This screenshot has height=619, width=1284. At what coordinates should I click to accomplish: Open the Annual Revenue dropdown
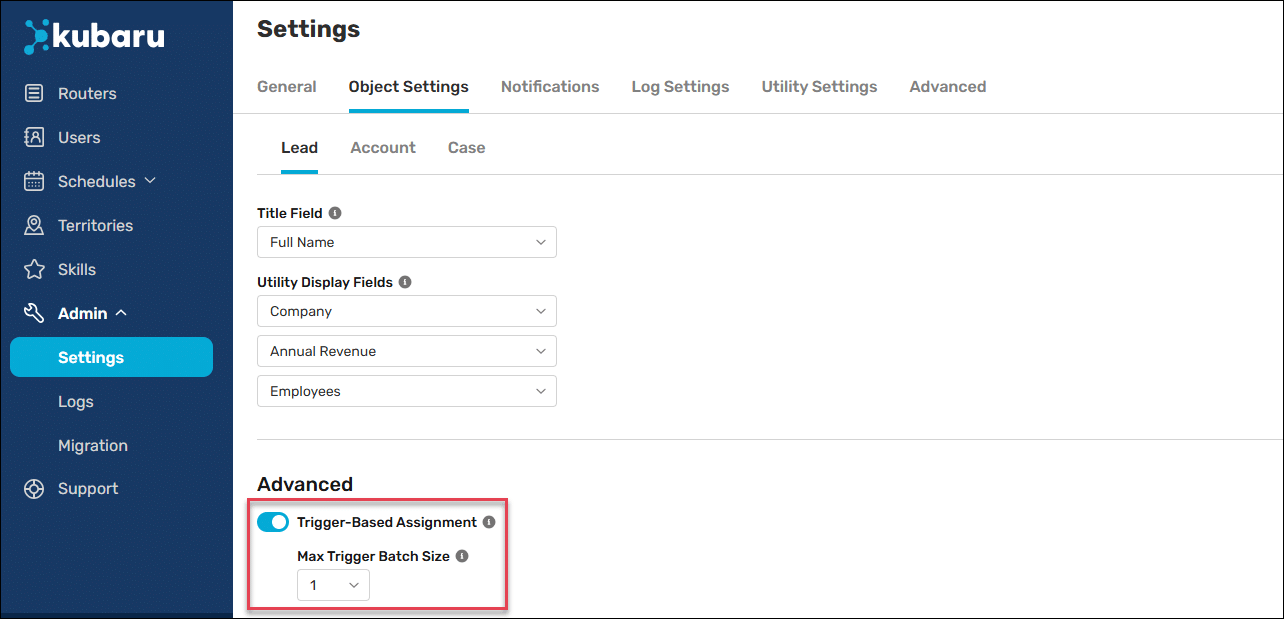(406, 351)
